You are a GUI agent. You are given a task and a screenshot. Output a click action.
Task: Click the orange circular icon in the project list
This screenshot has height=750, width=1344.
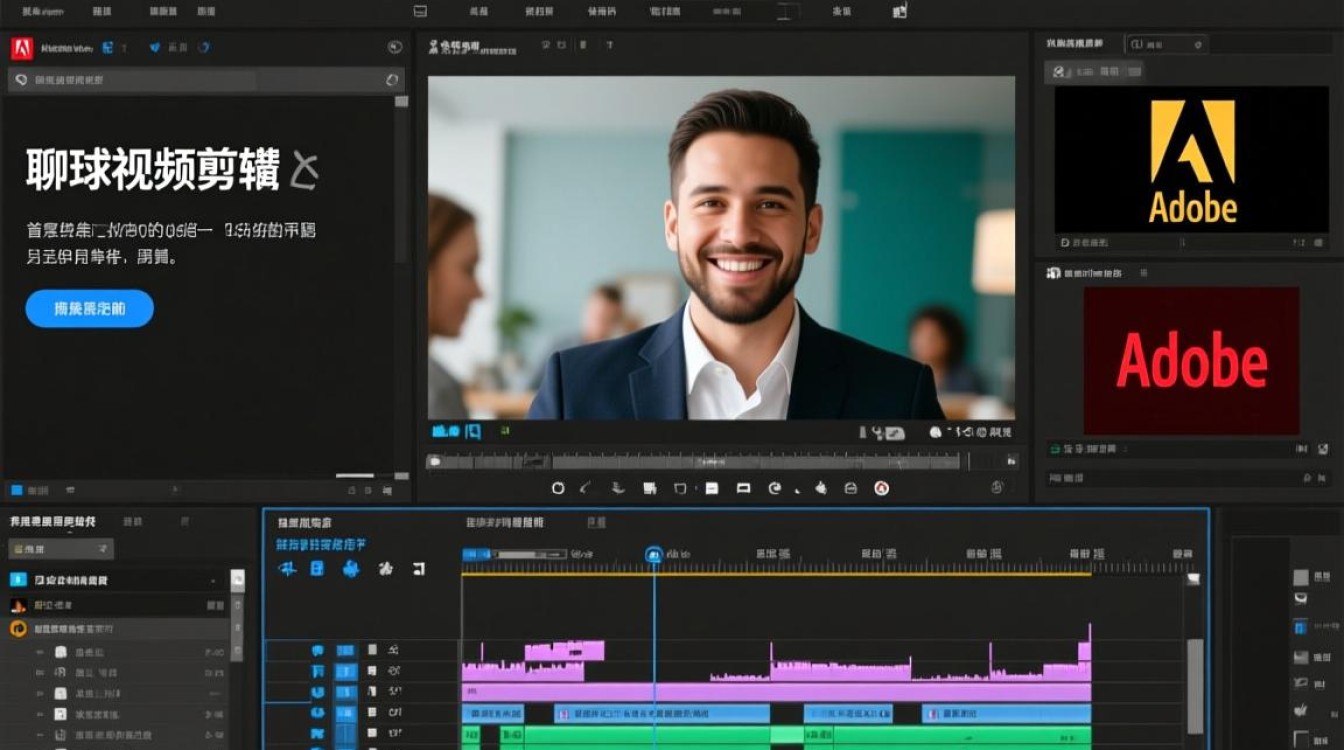pyautogui.click(x=18, y=629)
